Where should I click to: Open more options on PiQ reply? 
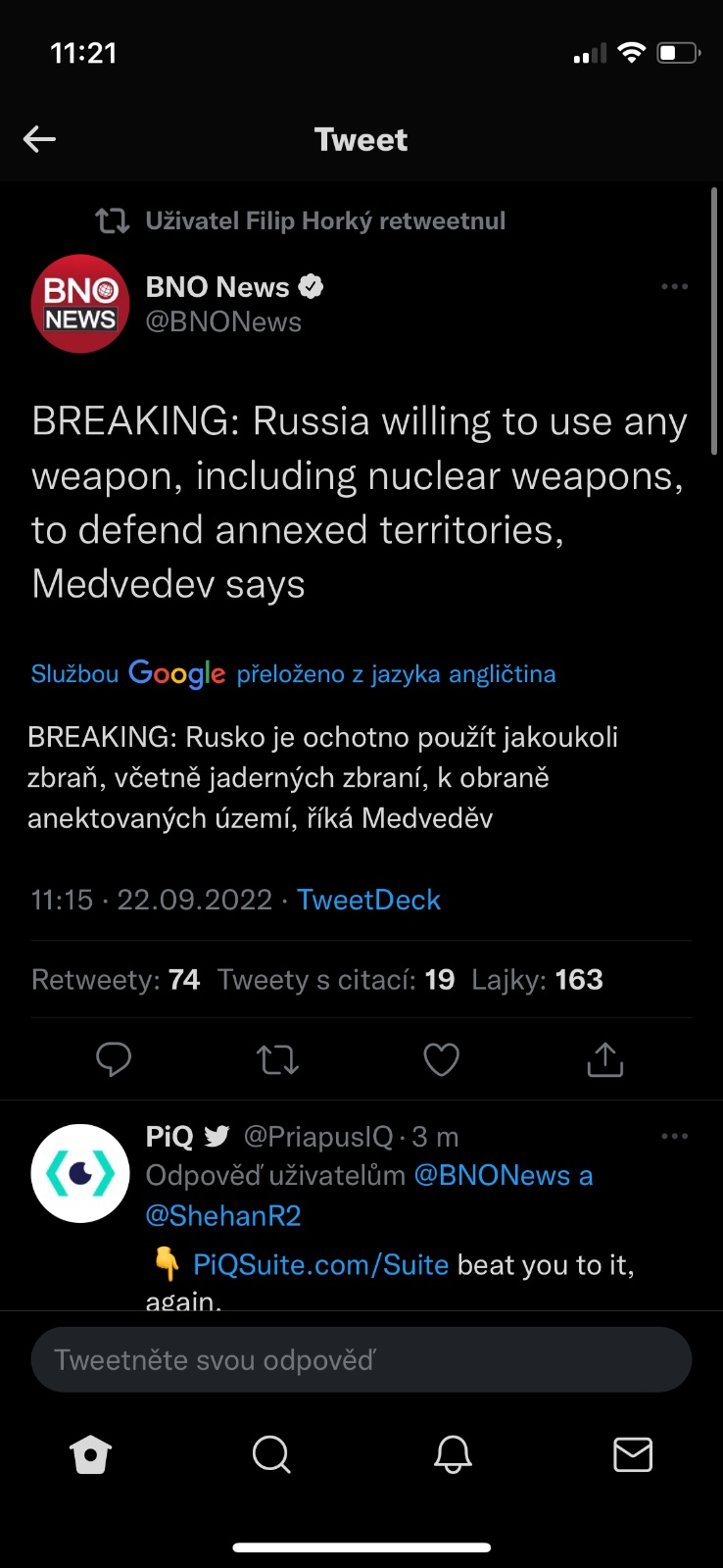coord(674,1137)
